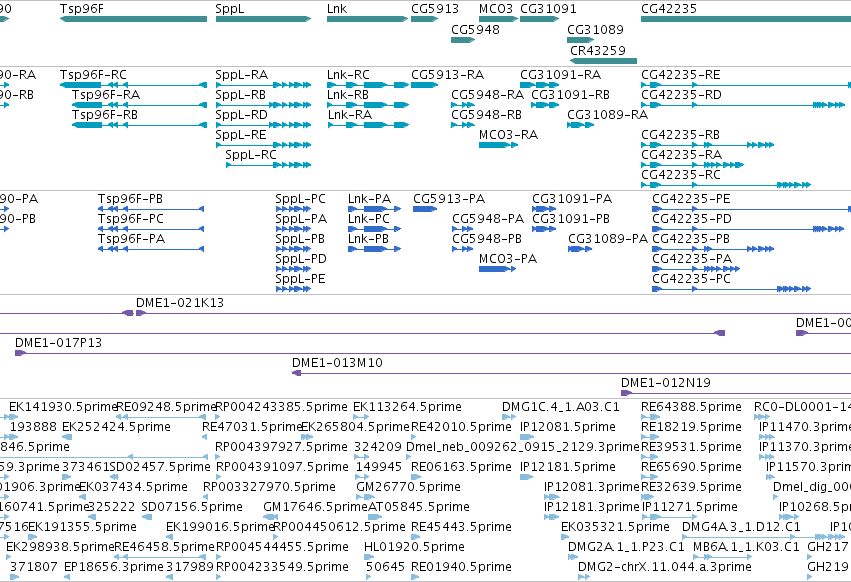Click the SppL gene bar glyph
851x582 pixels.
(263, 19)
